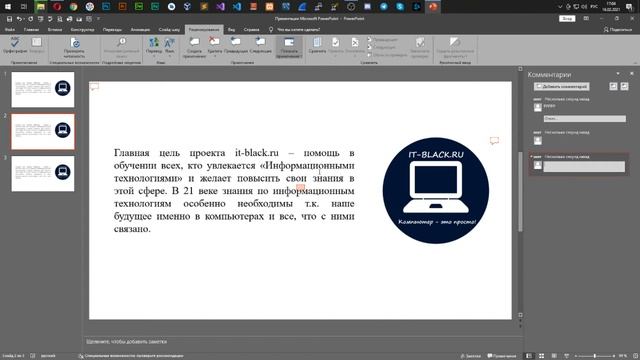Open the PowerPoint icon on the taskbar

pyautogui.click(x=433, y=7)
